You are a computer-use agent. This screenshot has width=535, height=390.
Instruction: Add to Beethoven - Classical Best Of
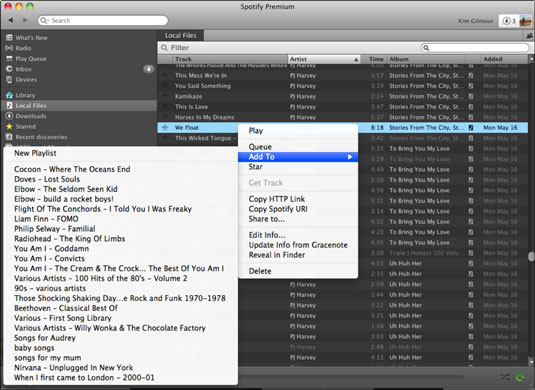pos(120,308)
